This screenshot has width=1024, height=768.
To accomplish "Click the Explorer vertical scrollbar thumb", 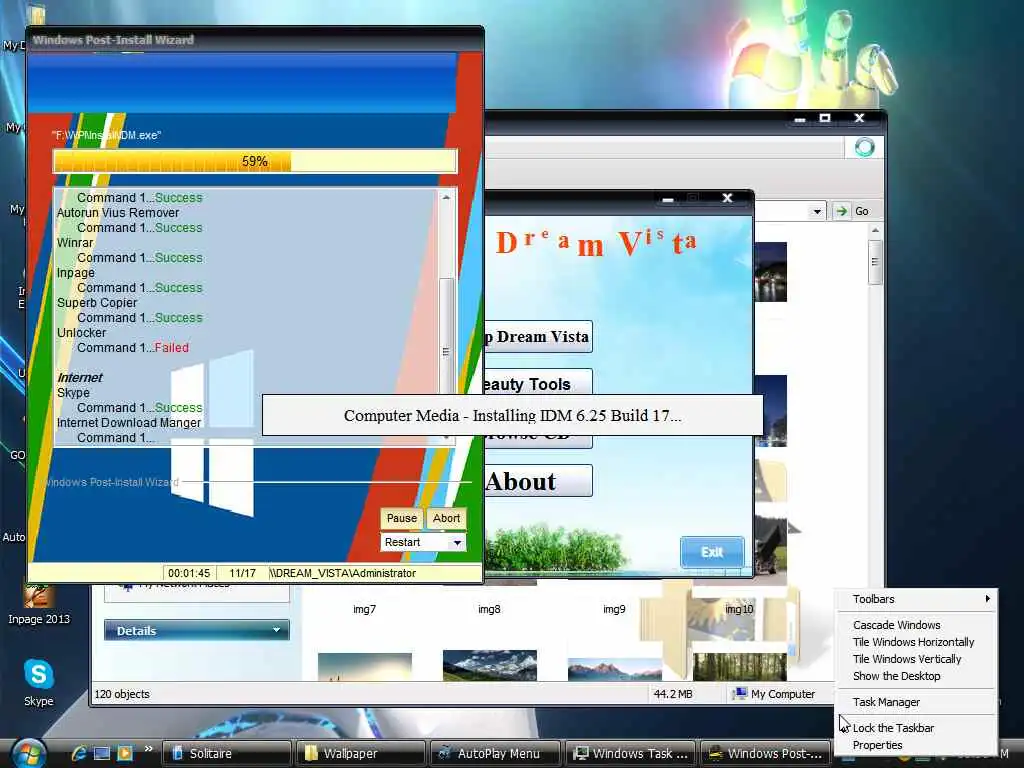I will 874,262.
